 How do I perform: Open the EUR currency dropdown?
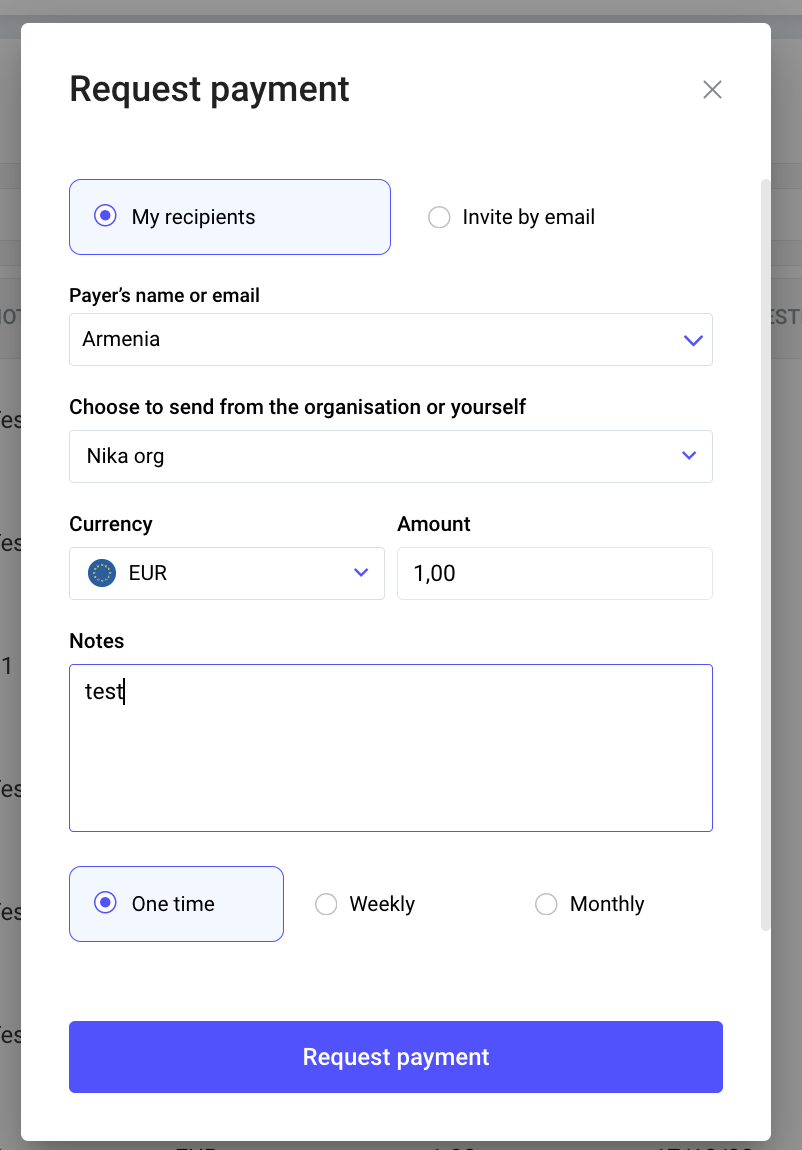tap(226, 573)
